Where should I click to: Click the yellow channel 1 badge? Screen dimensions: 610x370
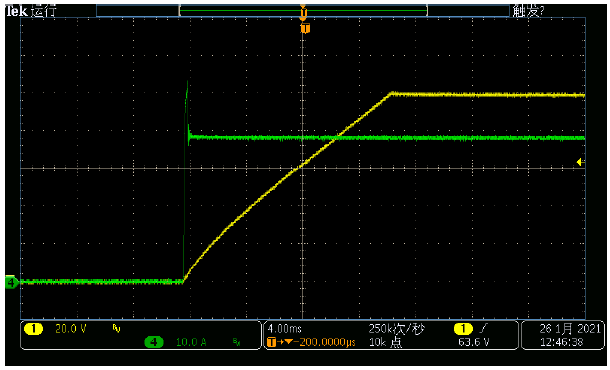(33, 329)
